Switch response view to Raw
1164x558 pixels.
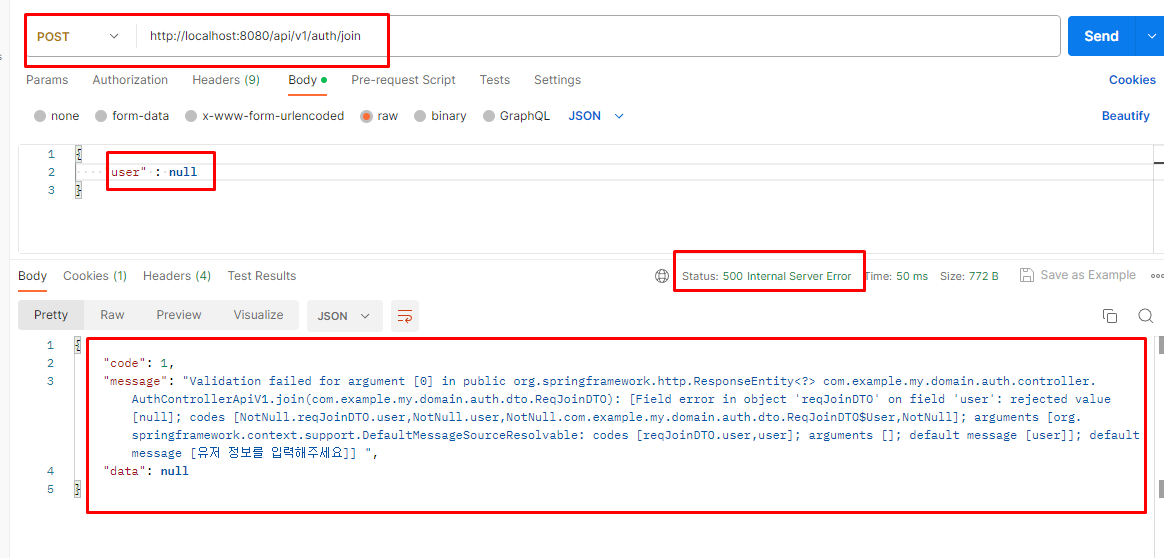(112, 315)
